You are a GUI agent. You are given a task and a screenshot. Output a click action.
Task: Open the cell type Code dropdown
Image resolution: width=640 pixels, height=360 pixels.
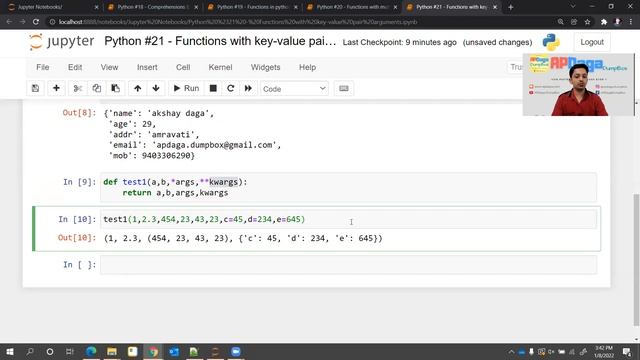tap(294, 89)
